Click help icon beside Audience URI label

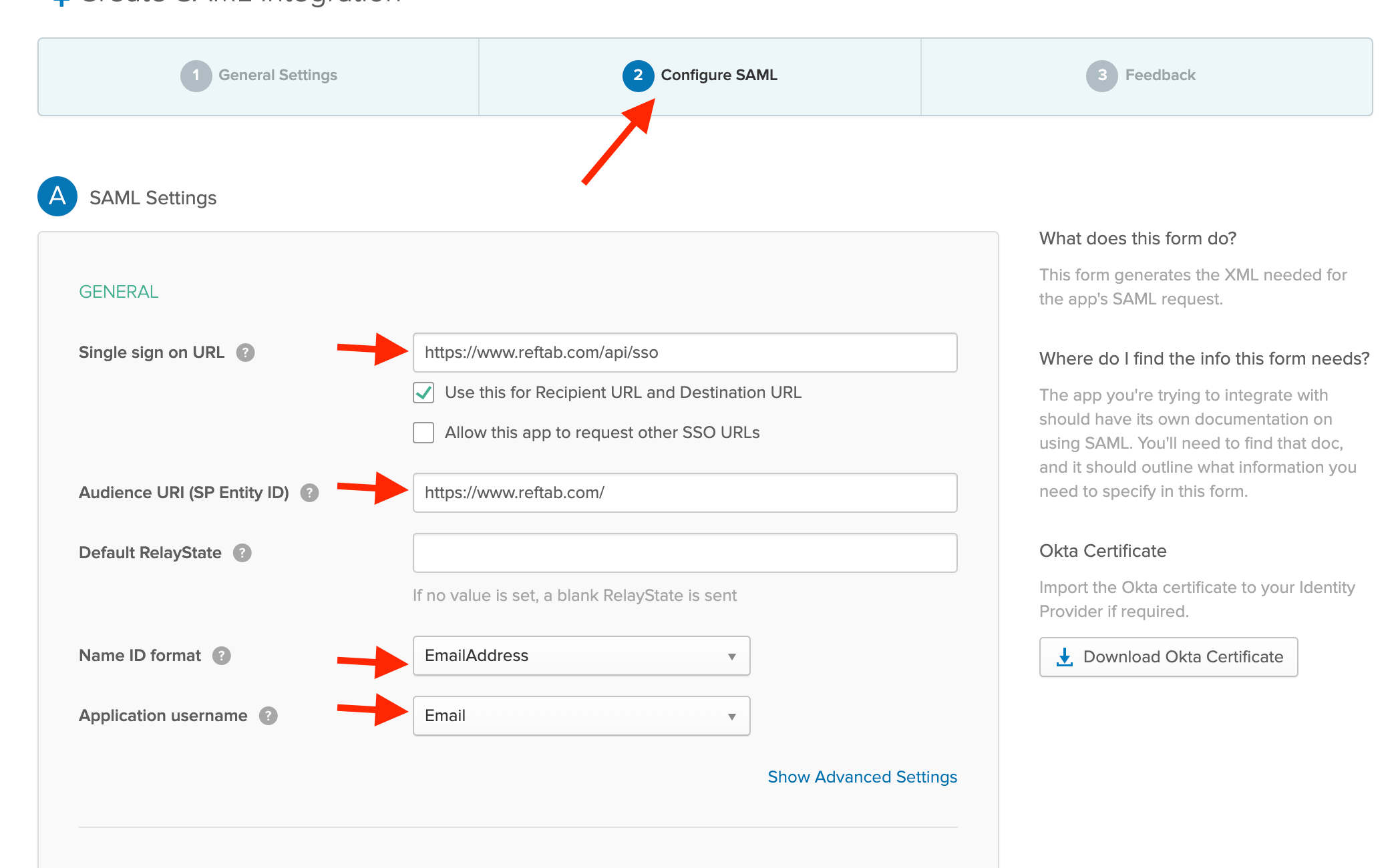(x=309, y=493)
